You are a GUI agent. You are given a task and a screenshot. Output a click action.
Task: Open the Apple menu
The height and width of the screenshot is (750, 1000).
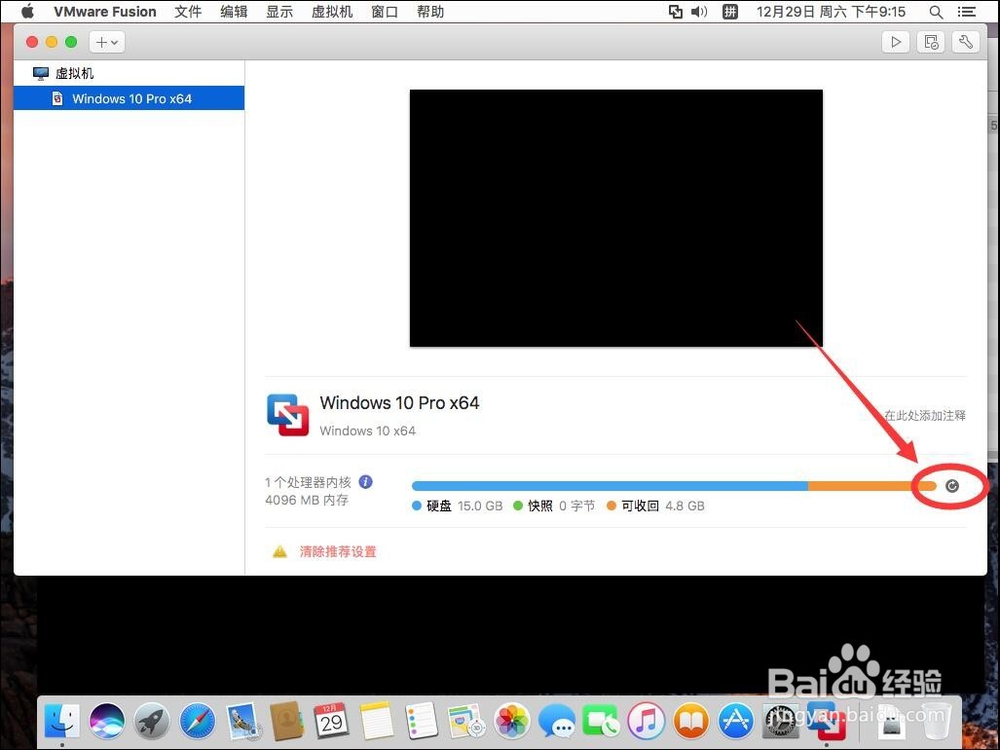(x=27, y=11)
